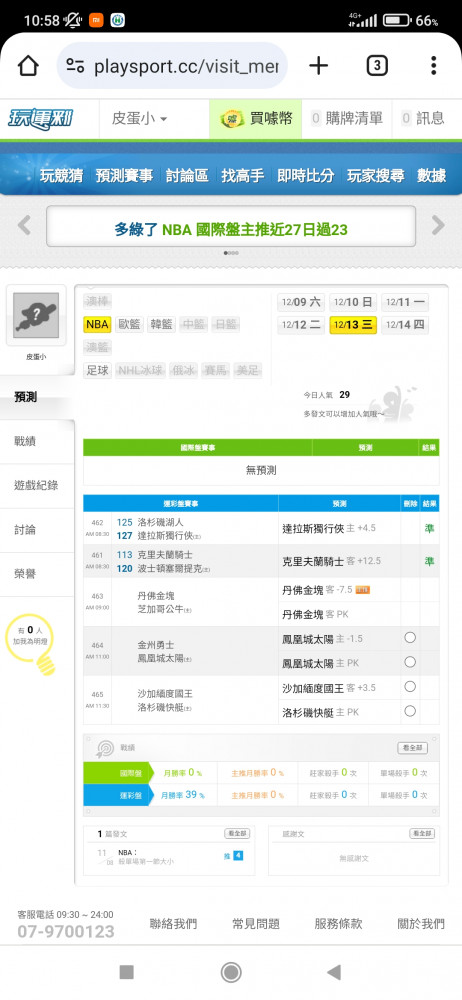Tap Android home circle button

(x=230, y=972)
